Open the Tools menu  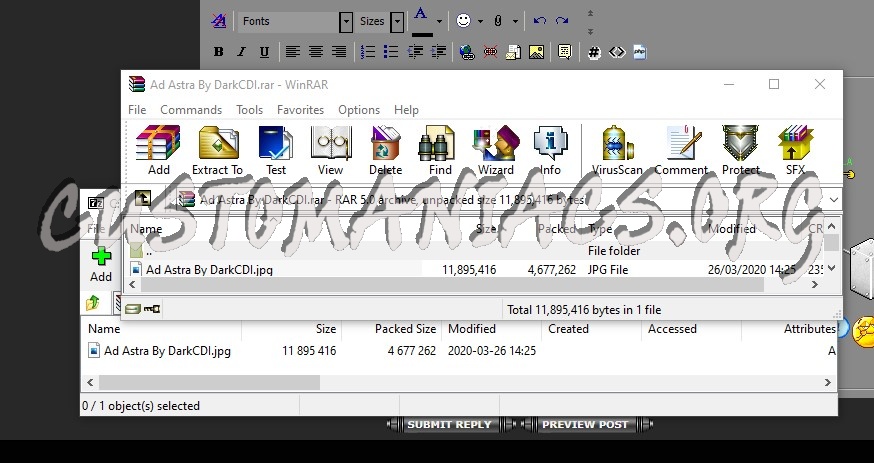pyautogui.click(x=249, y=110)
